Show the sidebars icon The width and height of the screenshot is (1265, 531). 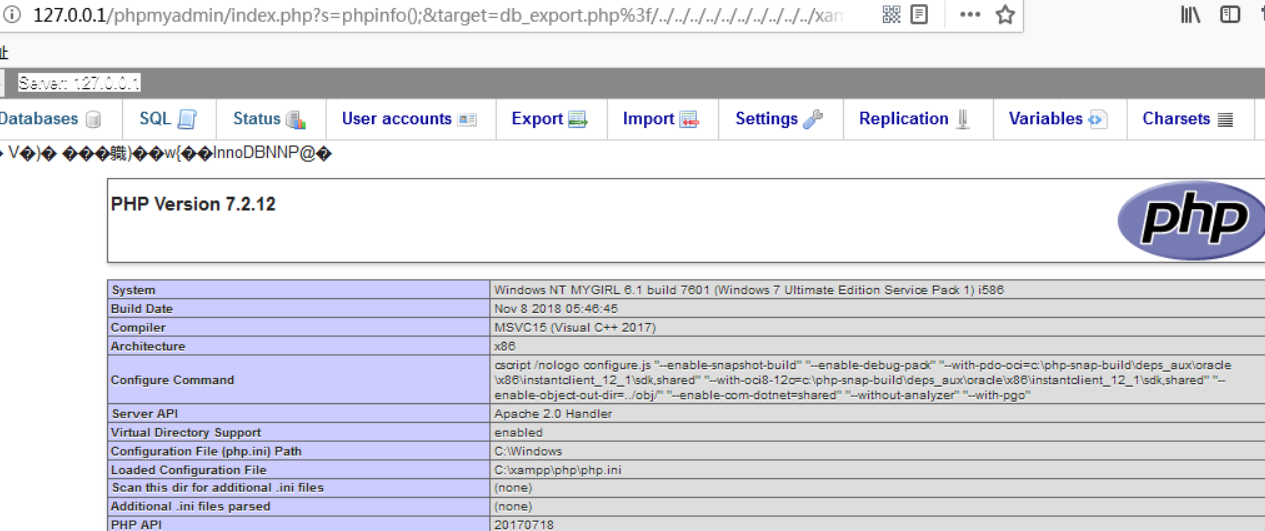1231,15
